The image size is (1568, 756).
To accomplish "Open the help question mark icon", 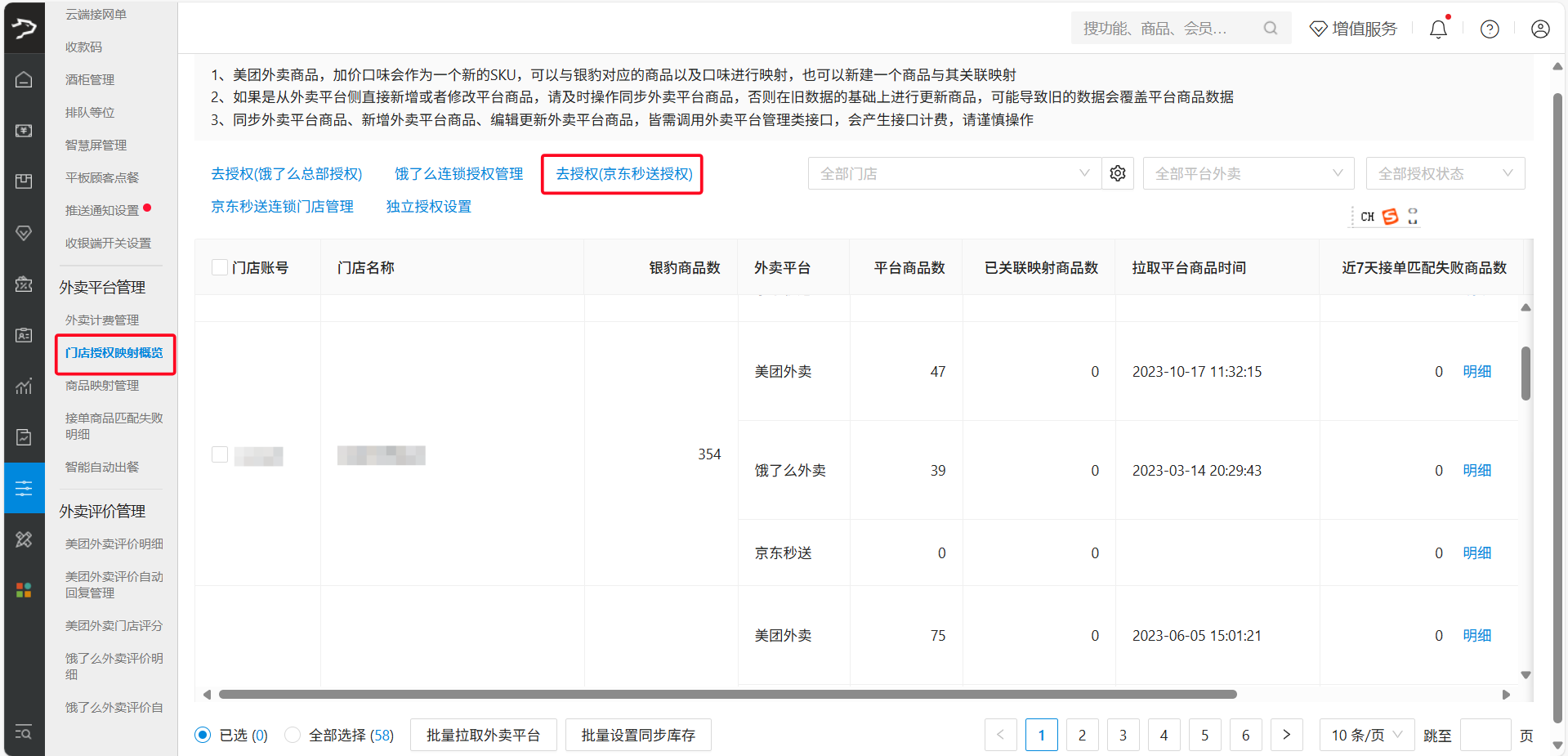I will (1490, 29).
